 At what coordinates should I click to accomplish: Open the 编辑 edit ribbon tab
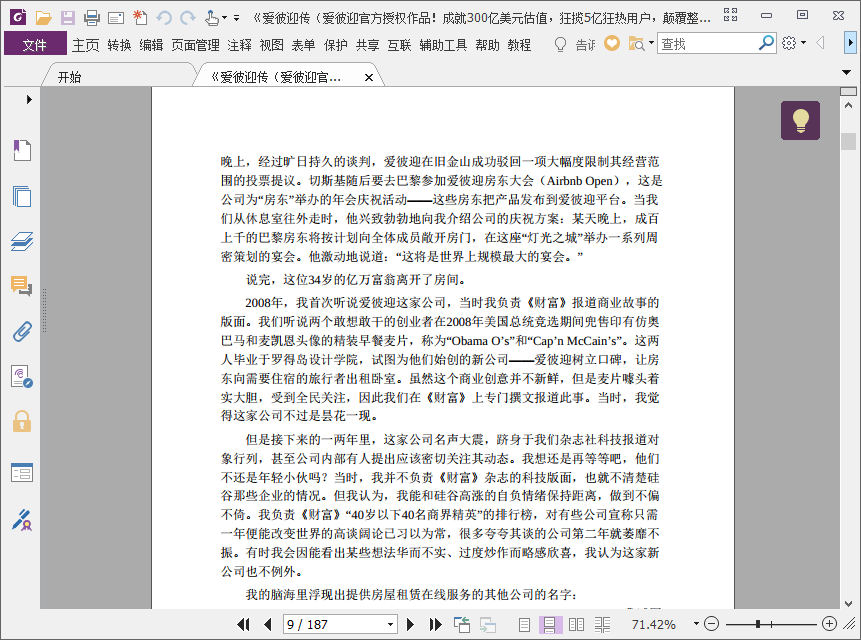click(151, 45)
